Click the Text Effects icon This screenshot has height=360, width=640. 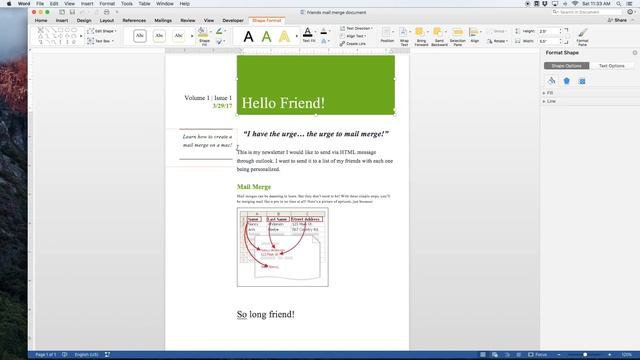click(324, 41)
